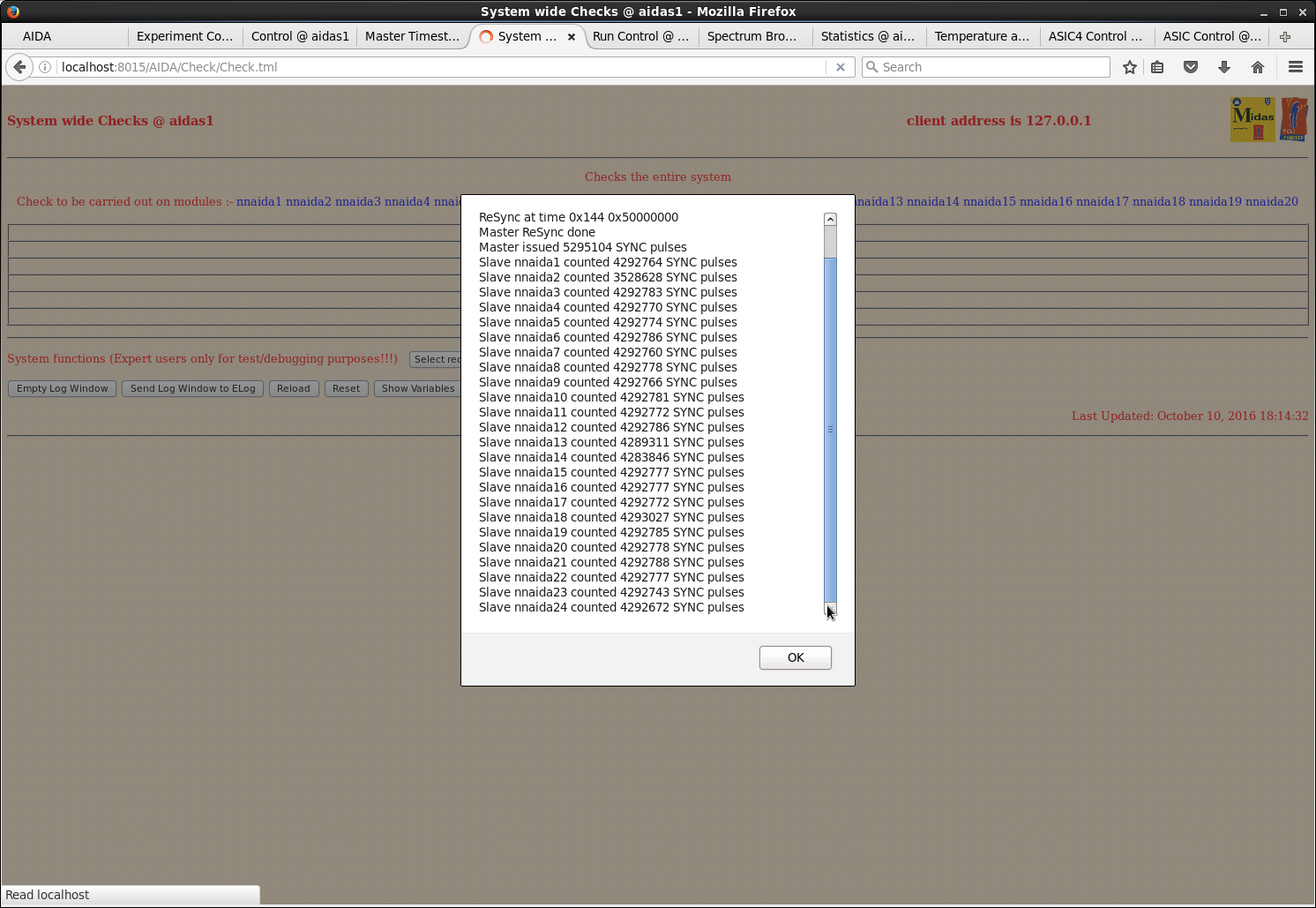Click the TCL logo image beside Midas
This screenshot has height=908, width=1316.
tap(1294, 119)
